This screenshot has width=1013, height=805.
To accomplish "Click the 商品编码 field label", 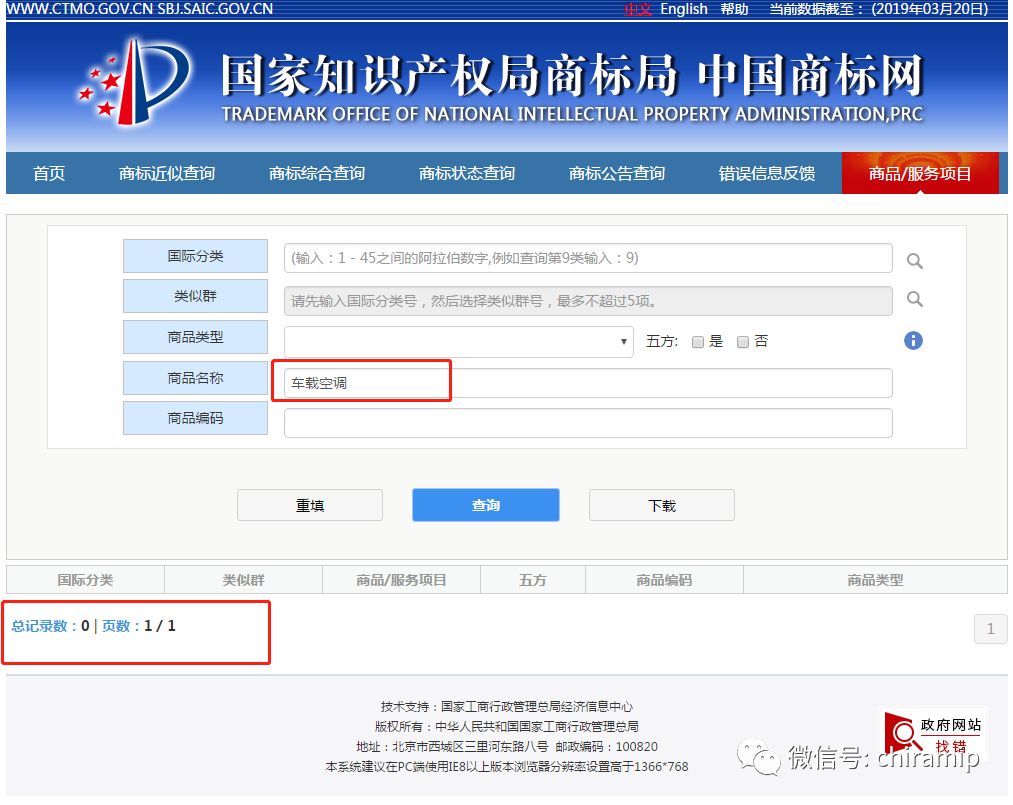I will [x=195, y=418].
